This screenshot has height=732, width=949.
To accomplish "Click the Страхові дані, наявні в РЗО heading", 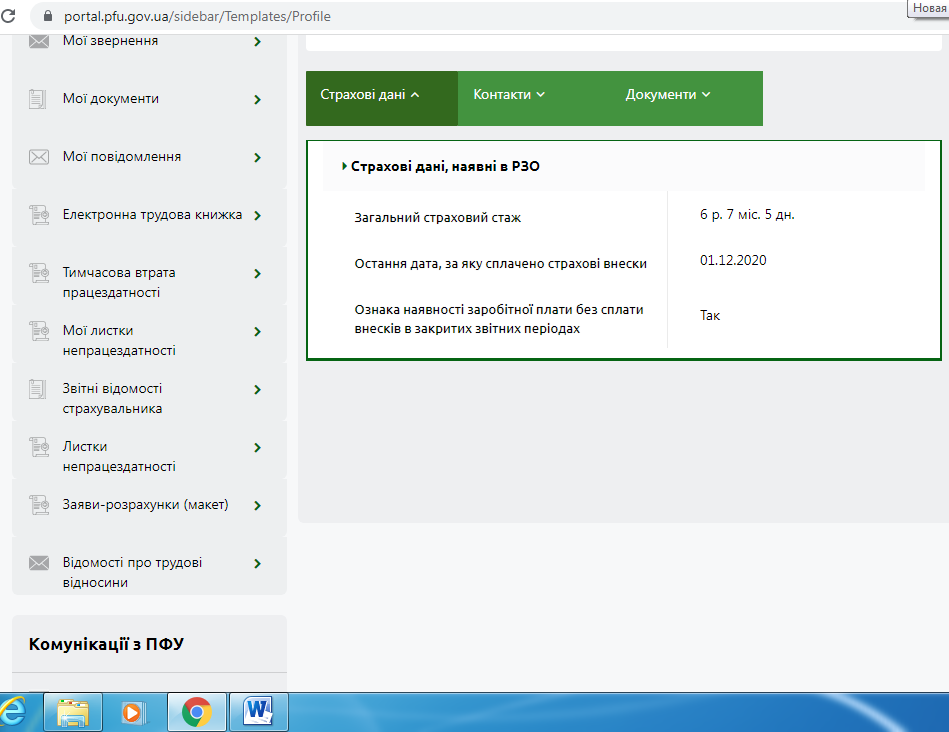I will coord(445,167).
